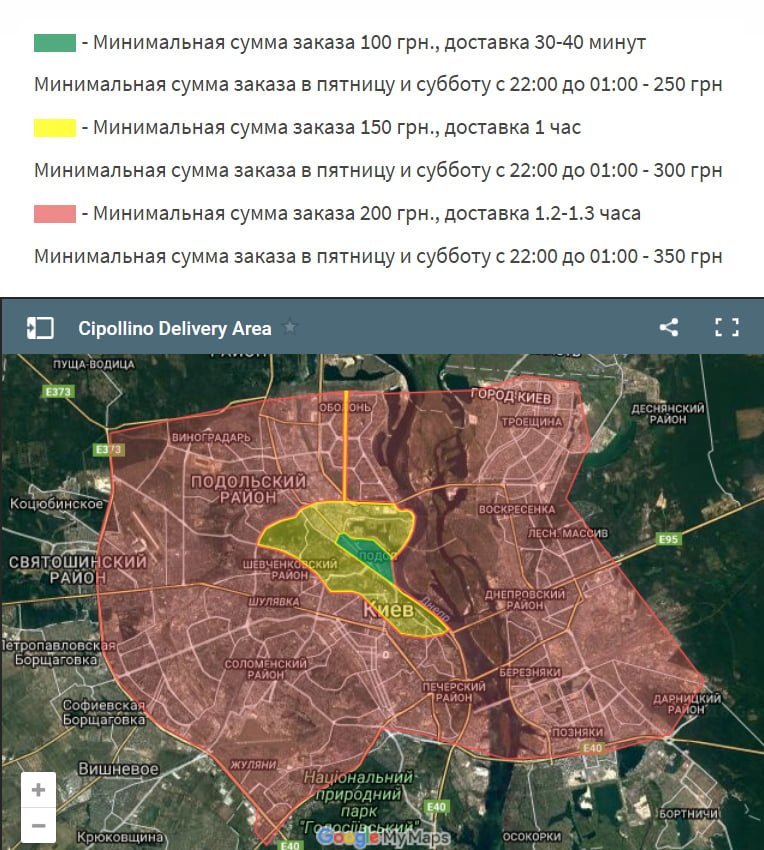Viewport: 764px width, 850px height.
Task: Click the red zone at Троещина label
Action: [531, 423]
